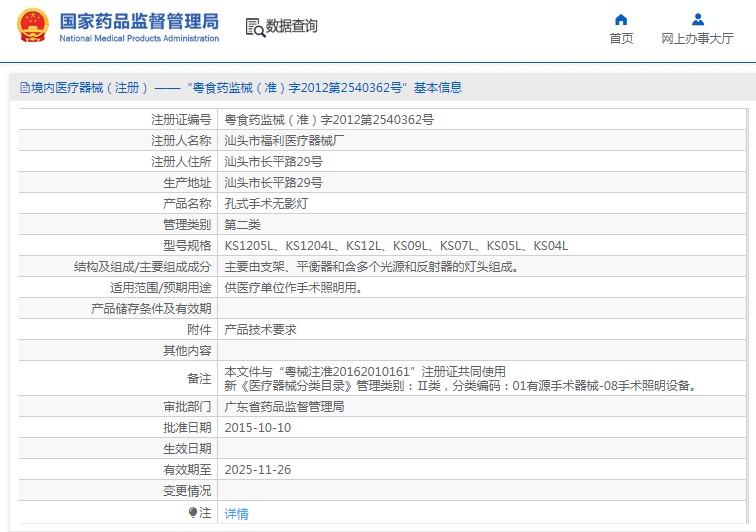Click the 适用范围/预期用途 label
Viewport: 756px width, 532px height.
(161, 287)
